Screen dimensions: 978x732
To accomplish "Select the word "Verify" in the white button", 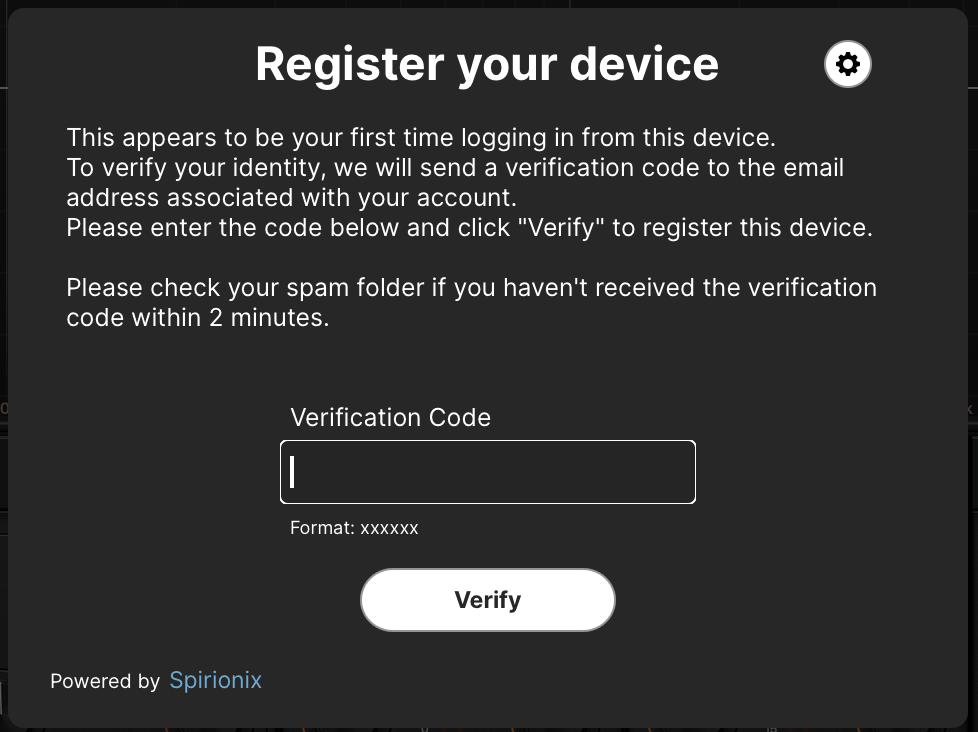I will [x=488, y=600].
